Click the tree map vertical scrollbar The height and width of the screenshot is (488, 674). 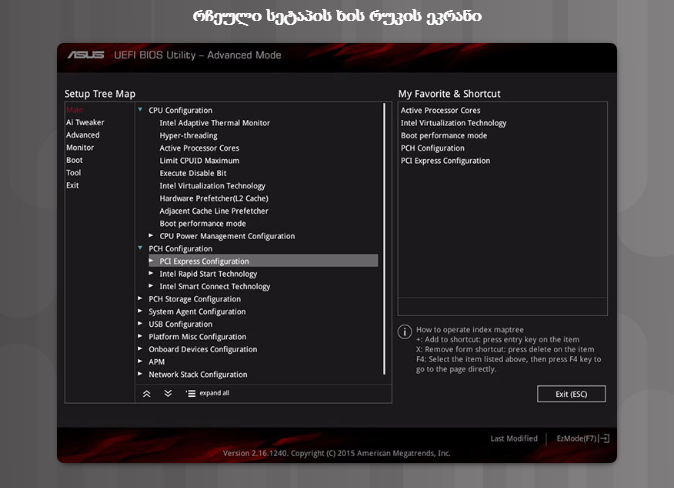tap(385, 240)
